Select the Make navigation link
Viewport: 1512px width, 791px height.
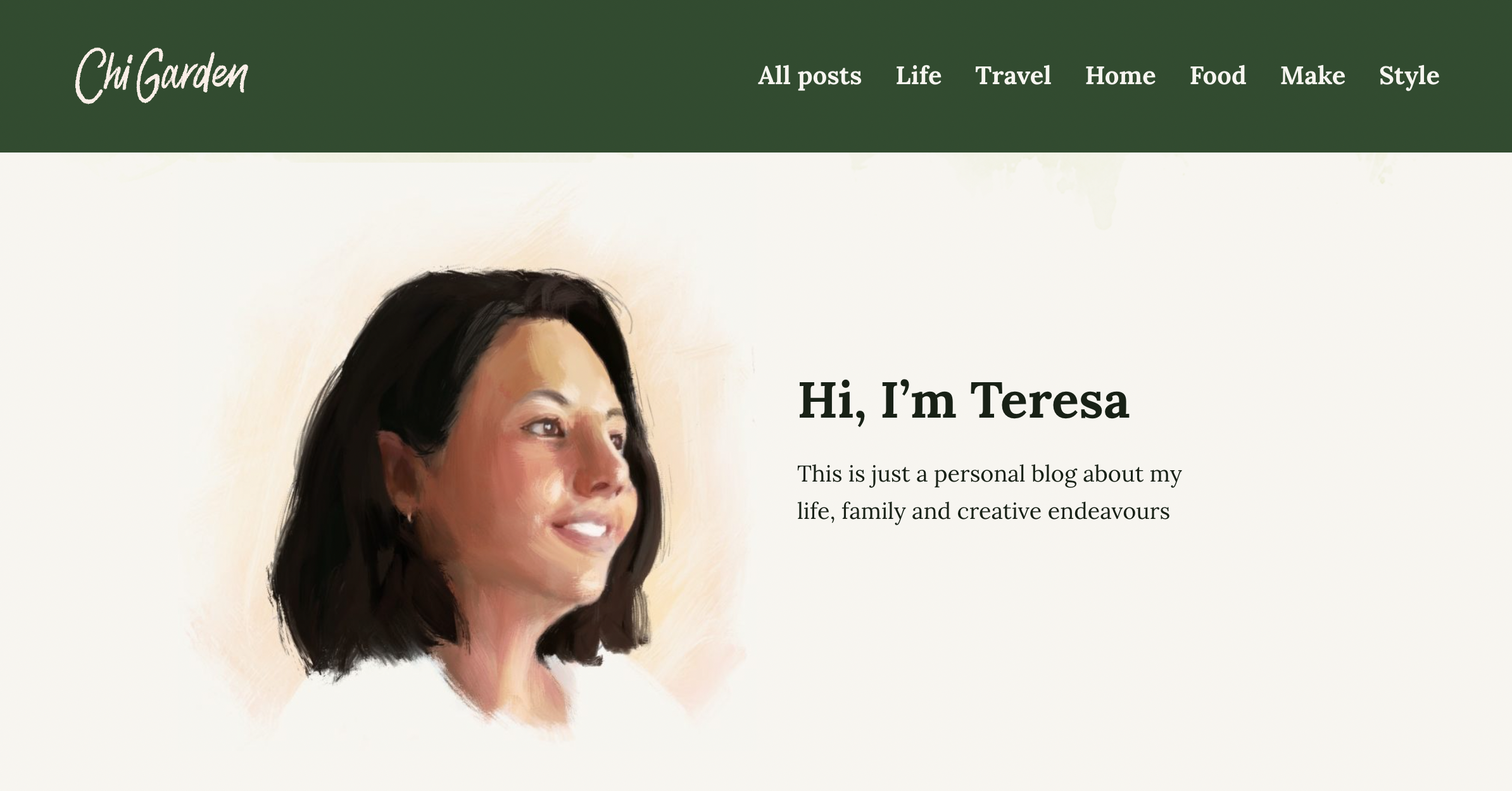coord(1313,75)
